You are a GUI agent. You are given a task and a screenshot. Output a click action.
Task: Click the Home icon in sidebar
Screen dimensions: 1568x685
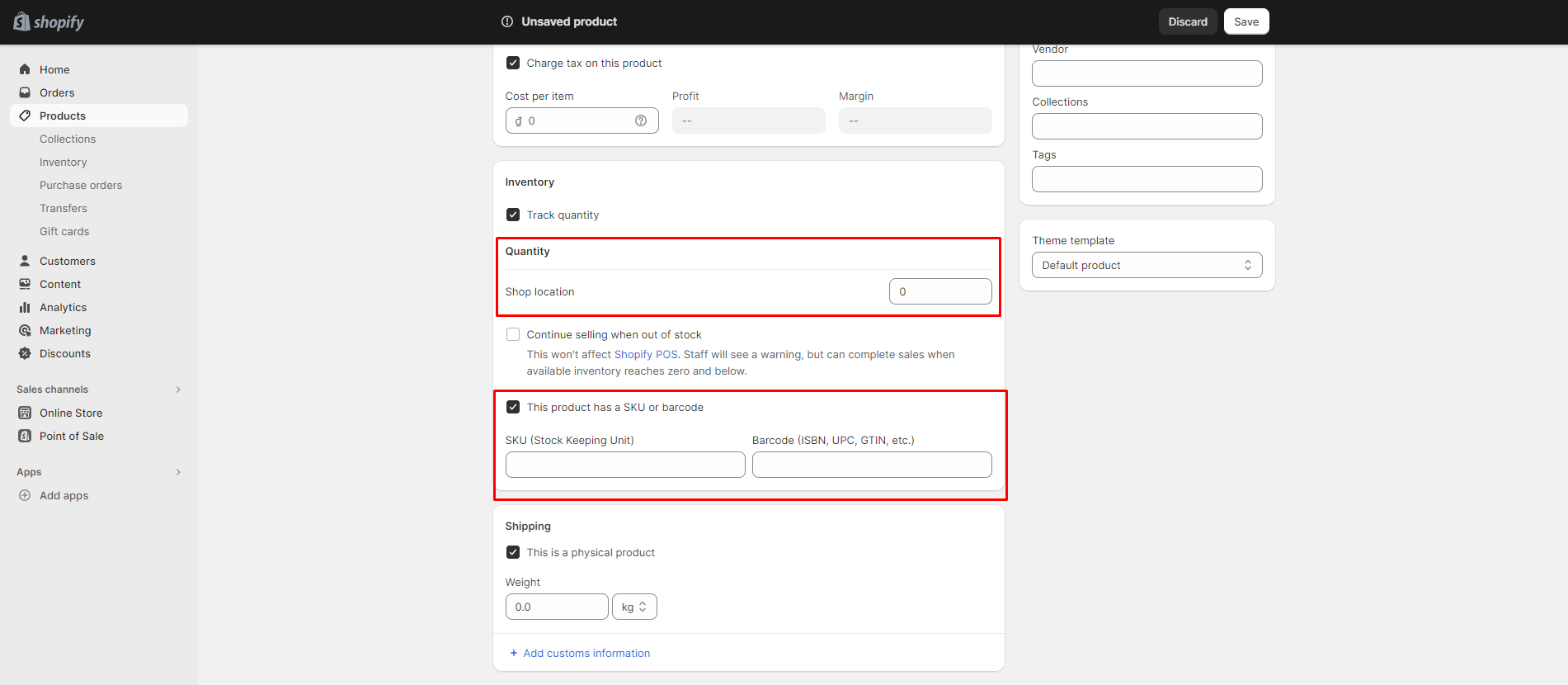(x=25, y=69)
